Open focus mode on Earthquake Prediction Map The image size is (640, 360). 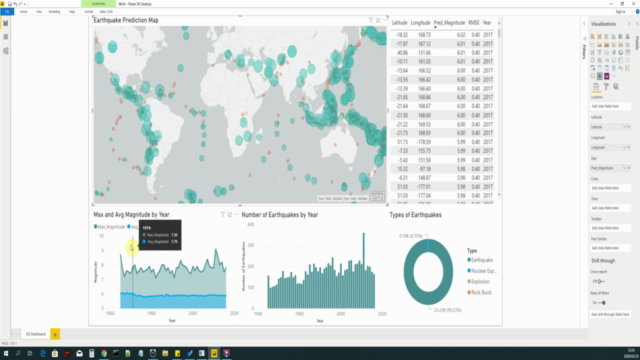pyautogui.click(x=378, y=20)
